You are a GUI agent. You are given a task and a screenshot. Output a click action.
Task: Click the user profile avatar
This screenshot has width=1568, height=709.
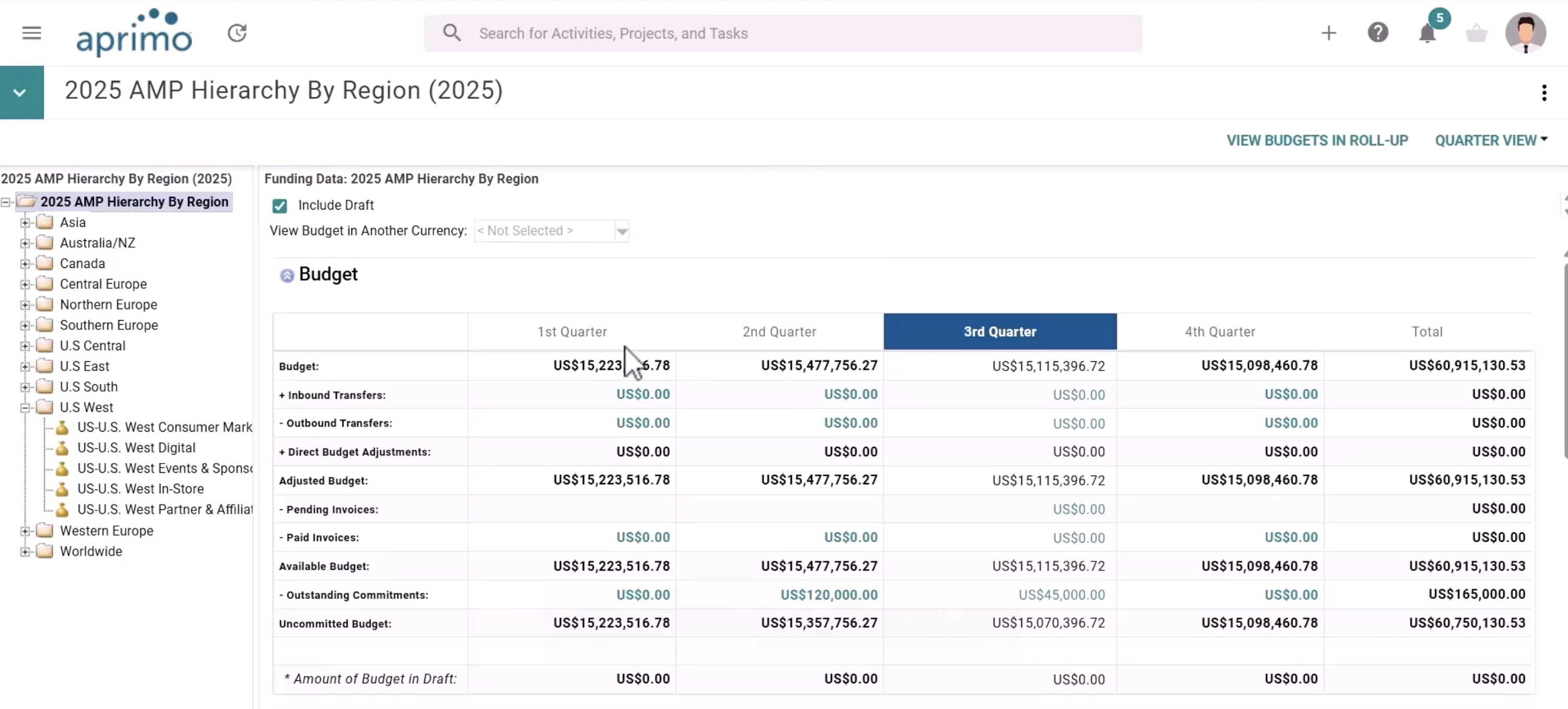(1525, 33)
